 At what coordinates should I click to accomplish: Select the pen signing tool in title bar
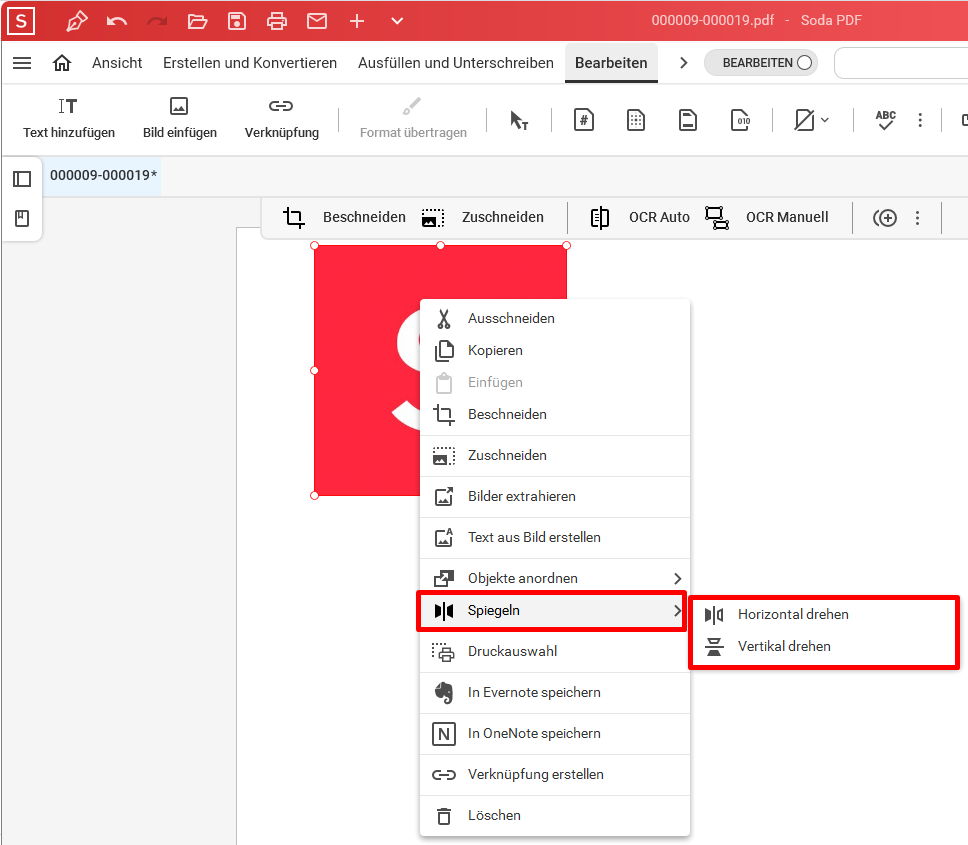tap(77, 22)
